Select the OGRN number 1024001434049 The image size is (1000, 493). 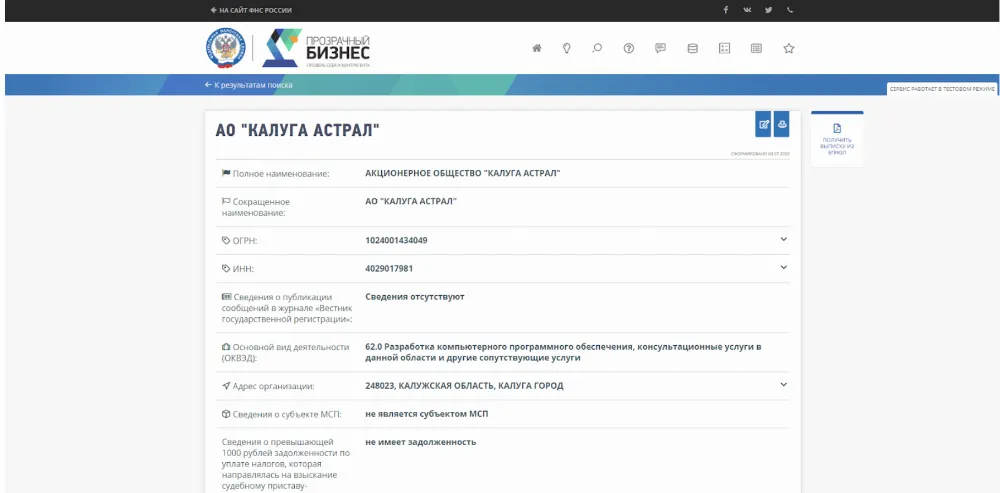396,240
